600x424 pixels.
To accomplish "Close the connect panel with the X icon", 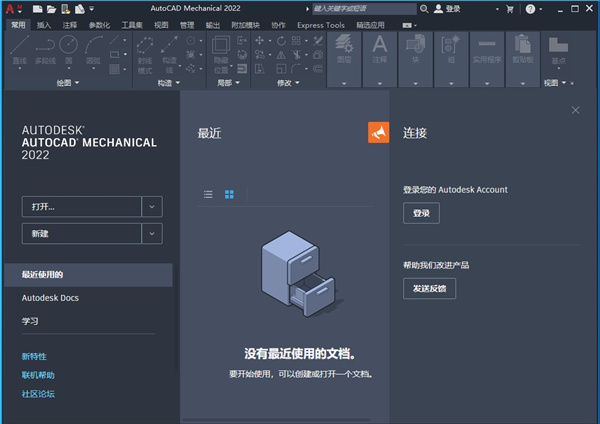I will pos(575,110).
